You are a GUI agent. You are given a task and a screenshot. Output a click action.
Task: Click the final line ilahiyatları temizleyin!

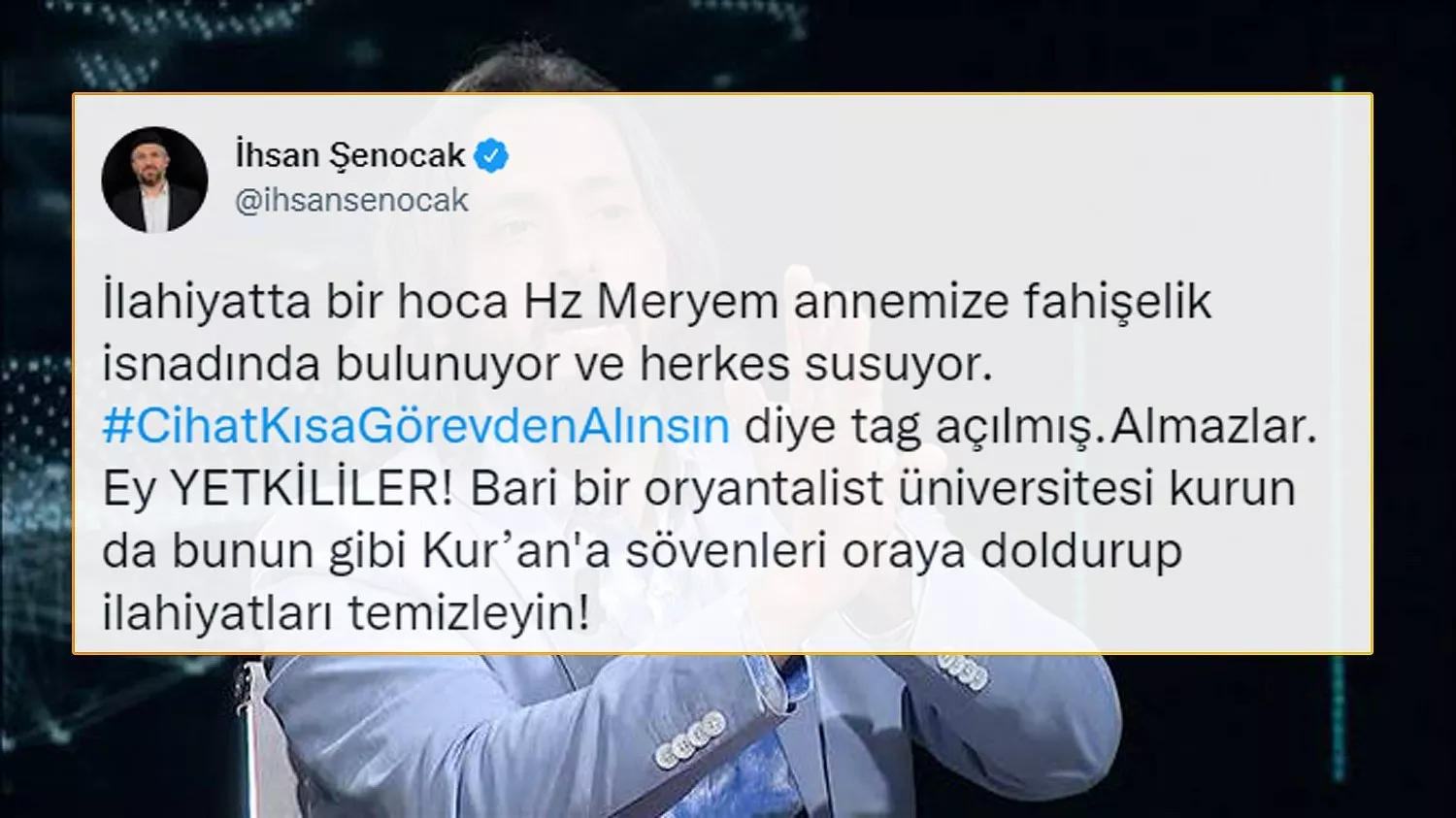[x=346, y=613]
